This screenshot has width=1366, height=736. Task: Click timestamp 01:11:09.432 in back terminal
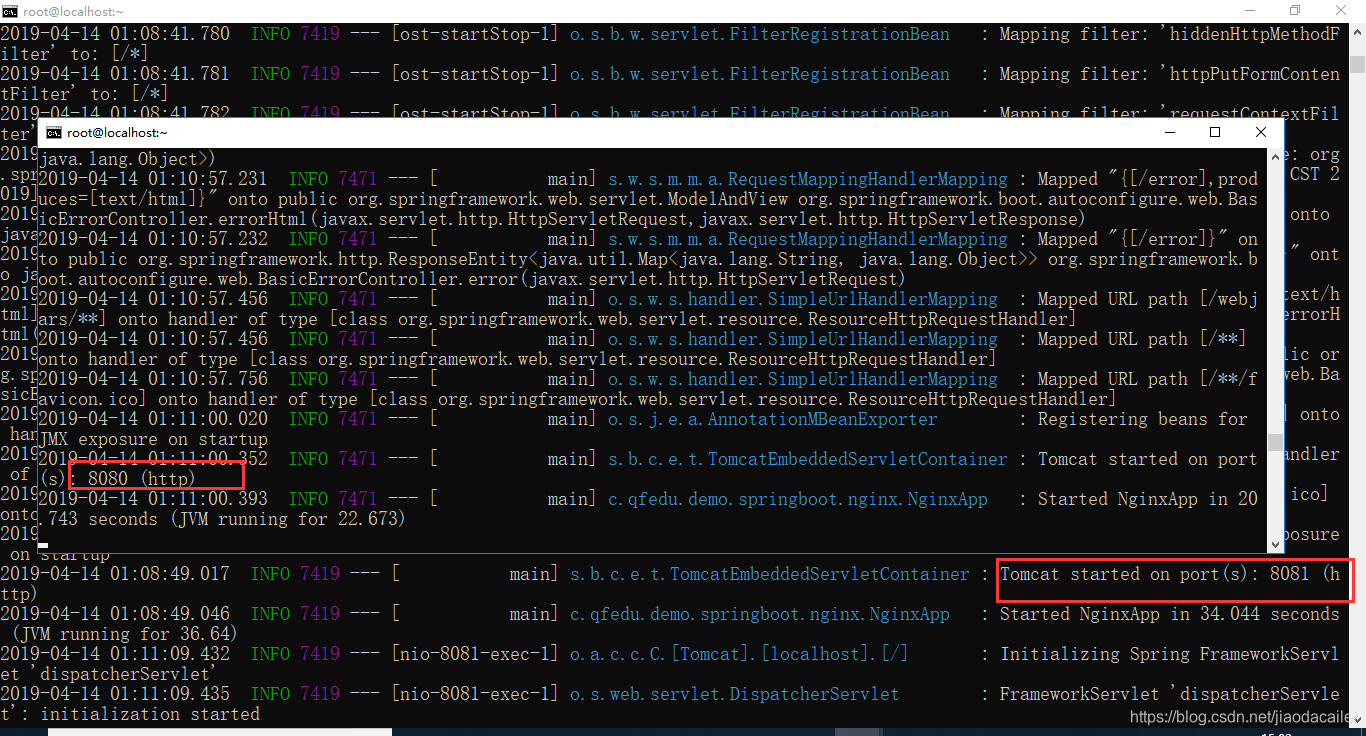[x=169, y=654]
